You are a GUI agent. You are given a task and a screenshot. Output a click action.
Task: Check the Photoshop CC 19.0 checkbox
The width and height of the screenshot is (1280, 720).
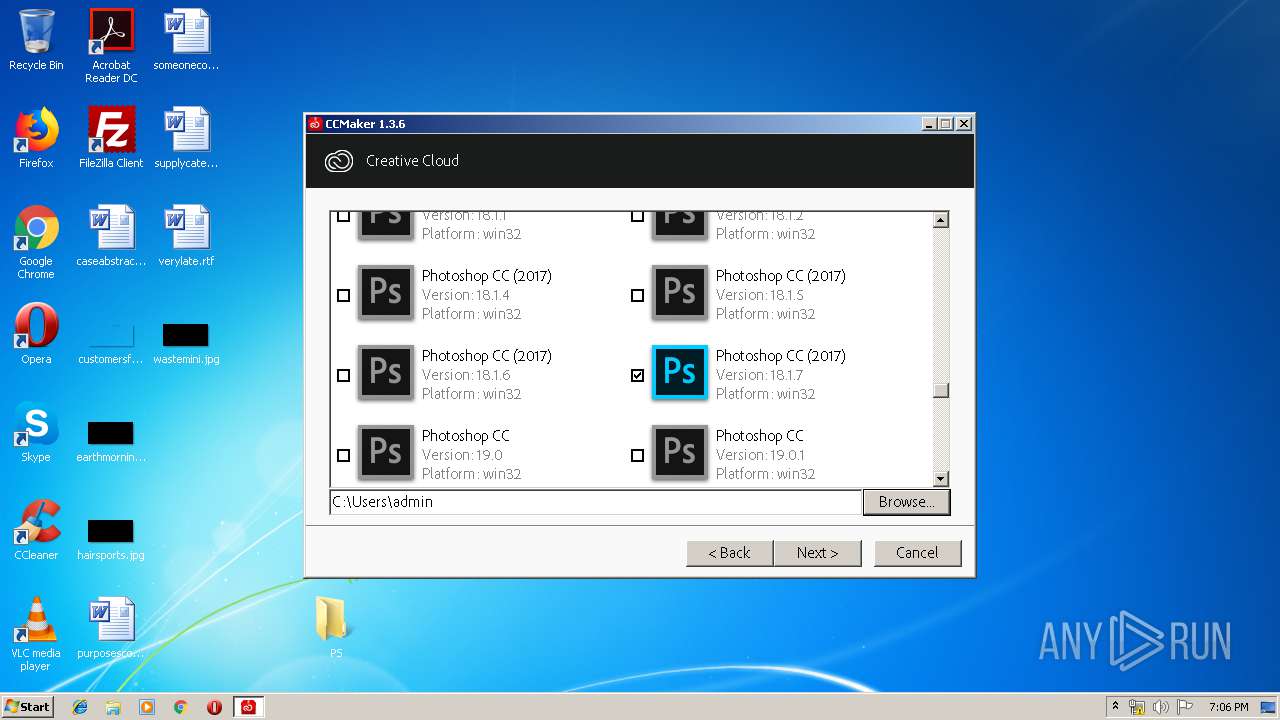343,455
